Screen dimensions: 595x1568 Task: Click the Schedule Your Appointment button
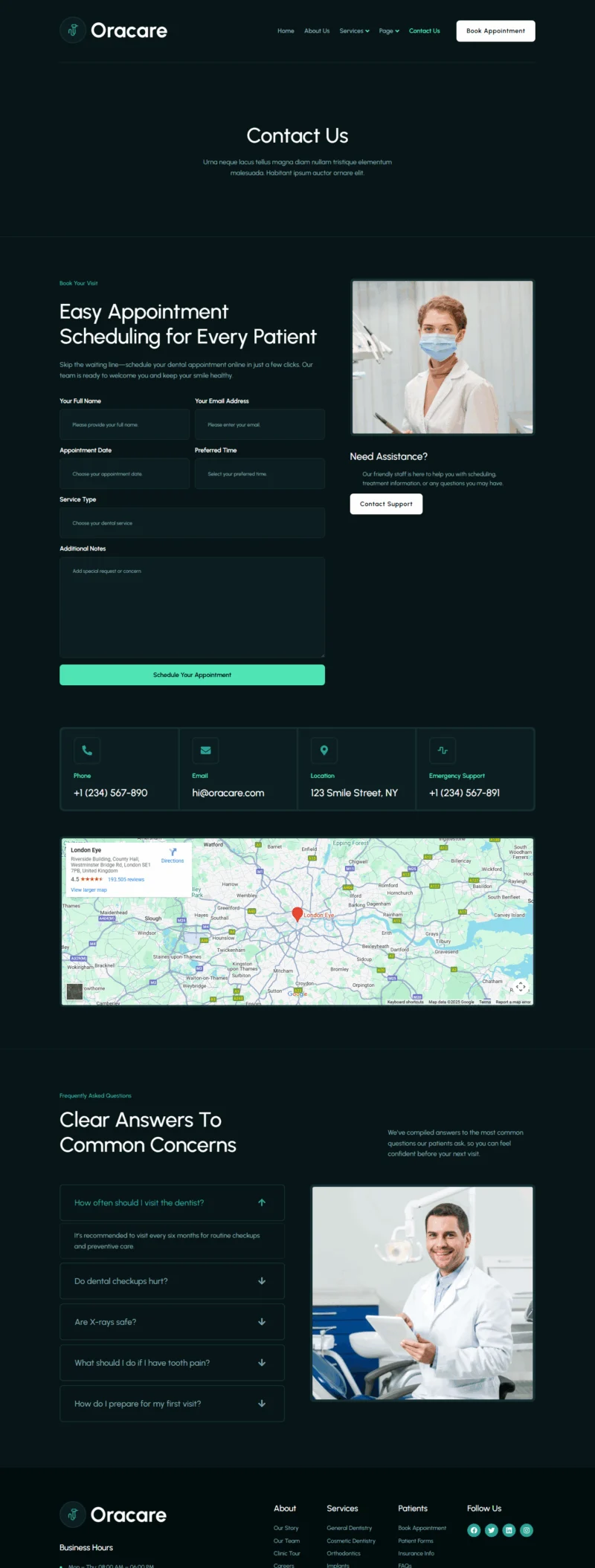point(192,675)
